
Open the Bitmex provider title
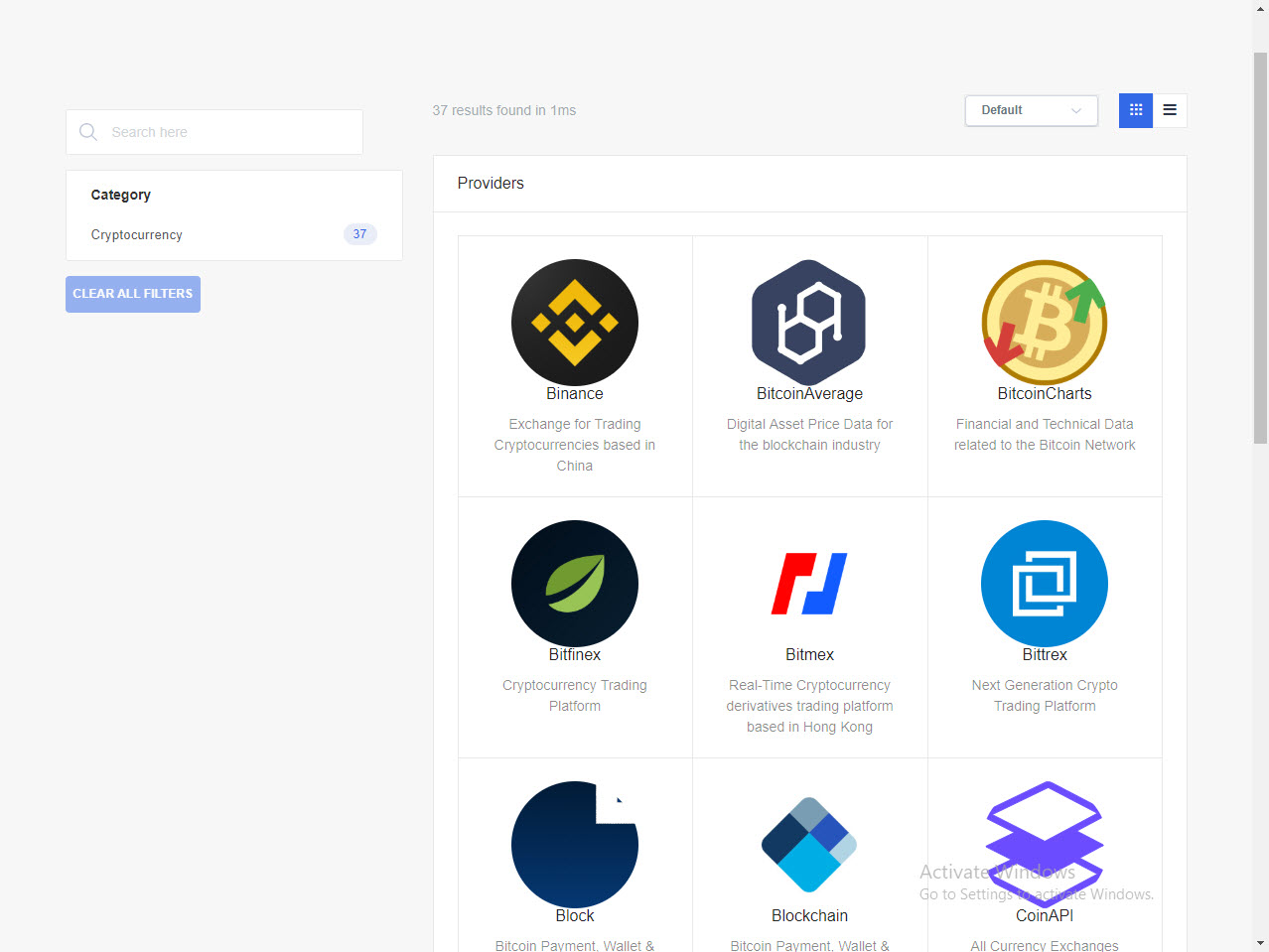coord(809,655)
